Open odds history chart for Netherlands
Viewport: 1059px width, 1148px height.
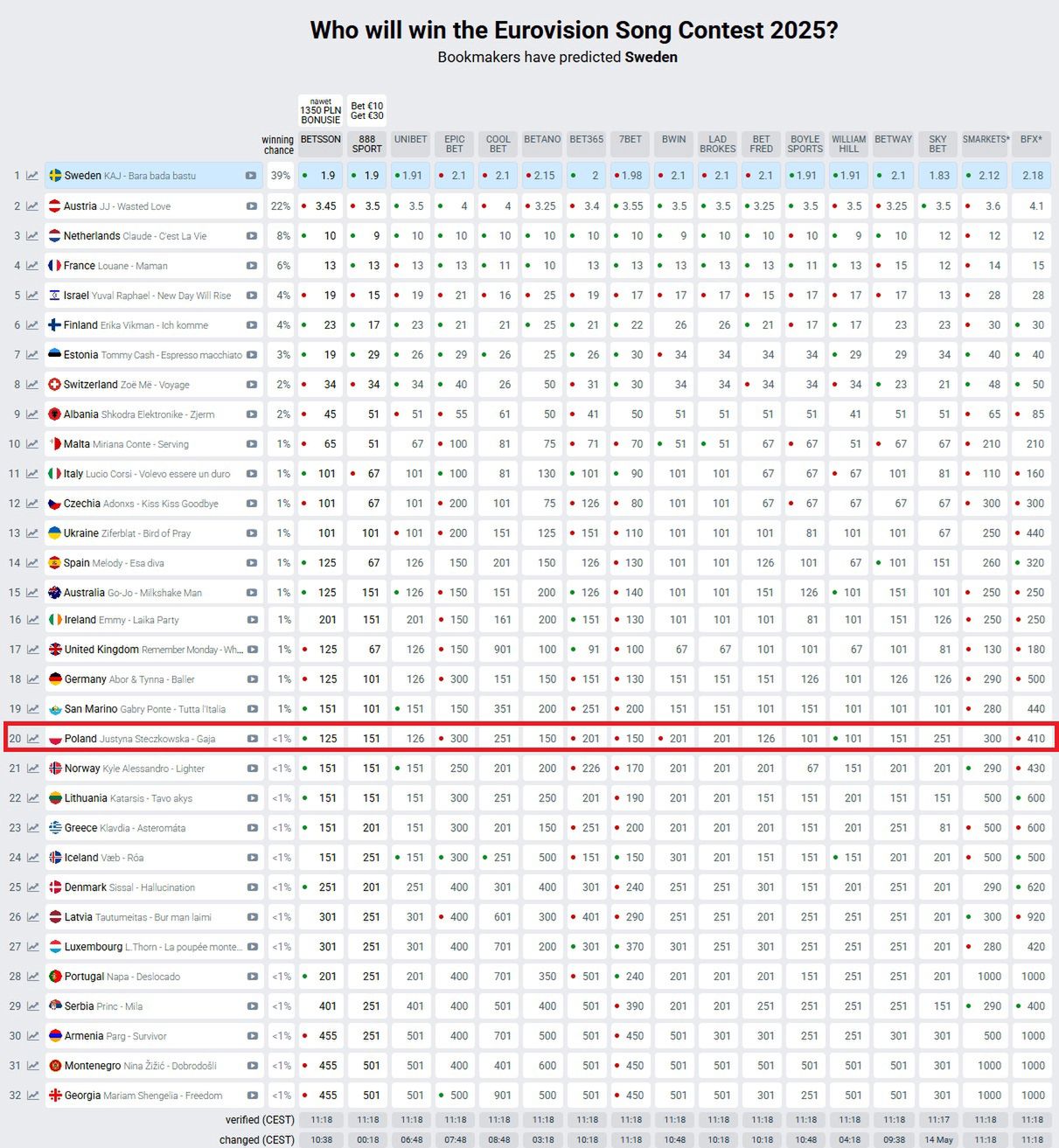click(x=32, y=236)
